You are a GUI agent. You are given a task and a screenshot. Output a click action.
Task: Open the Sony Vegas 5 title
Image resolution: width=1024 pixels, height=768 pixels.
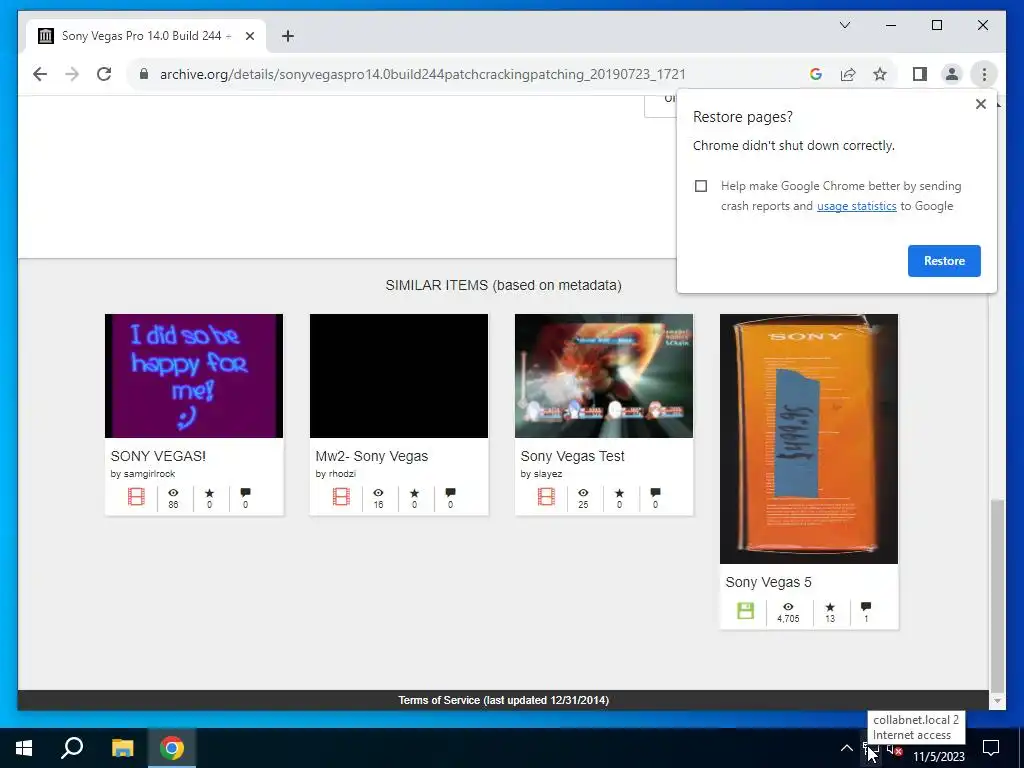tap(768, 582)
